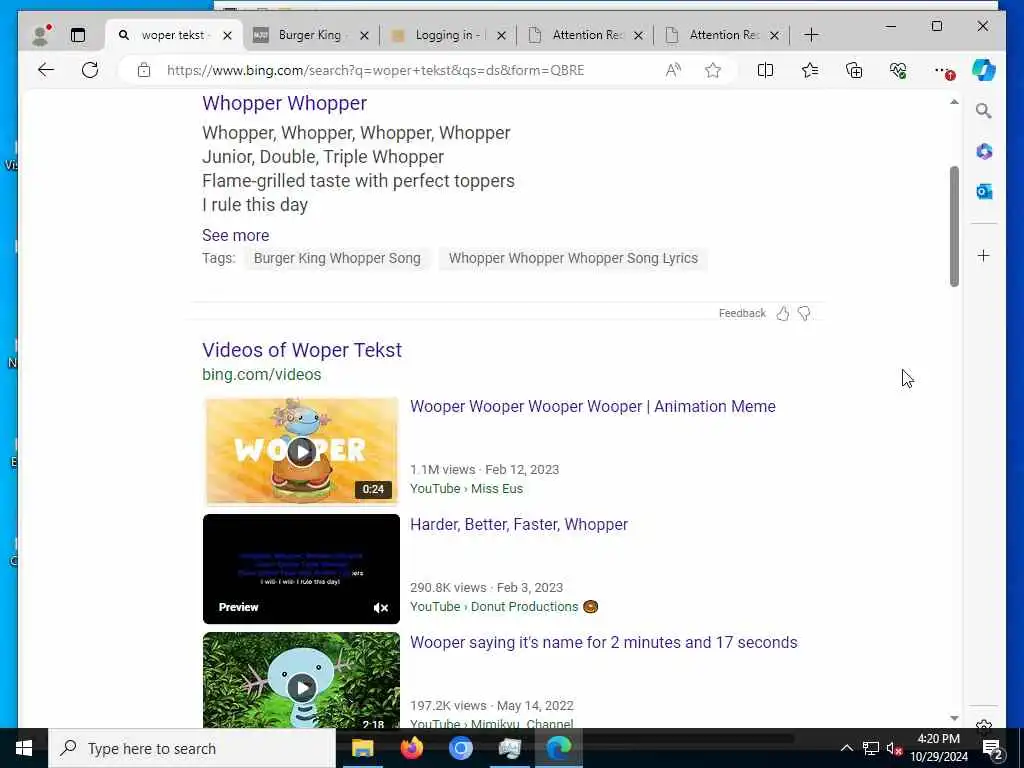Open Browser essentials heart icon
Viewport: 1024px width, 768px height.
pyautogui.click(x=898, y=70)
